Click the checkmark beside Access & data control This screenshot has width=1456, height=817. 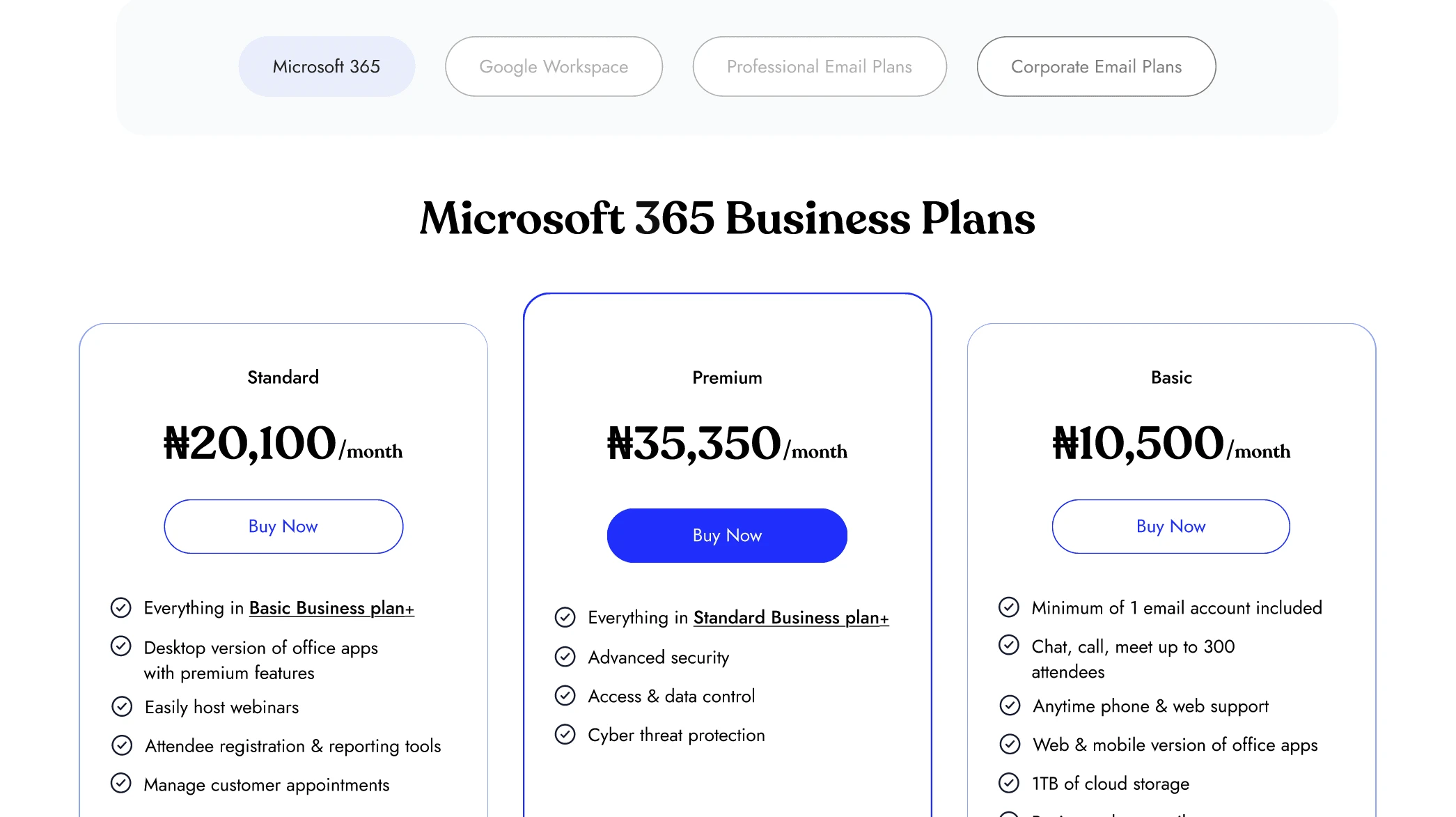coord(565,695)
